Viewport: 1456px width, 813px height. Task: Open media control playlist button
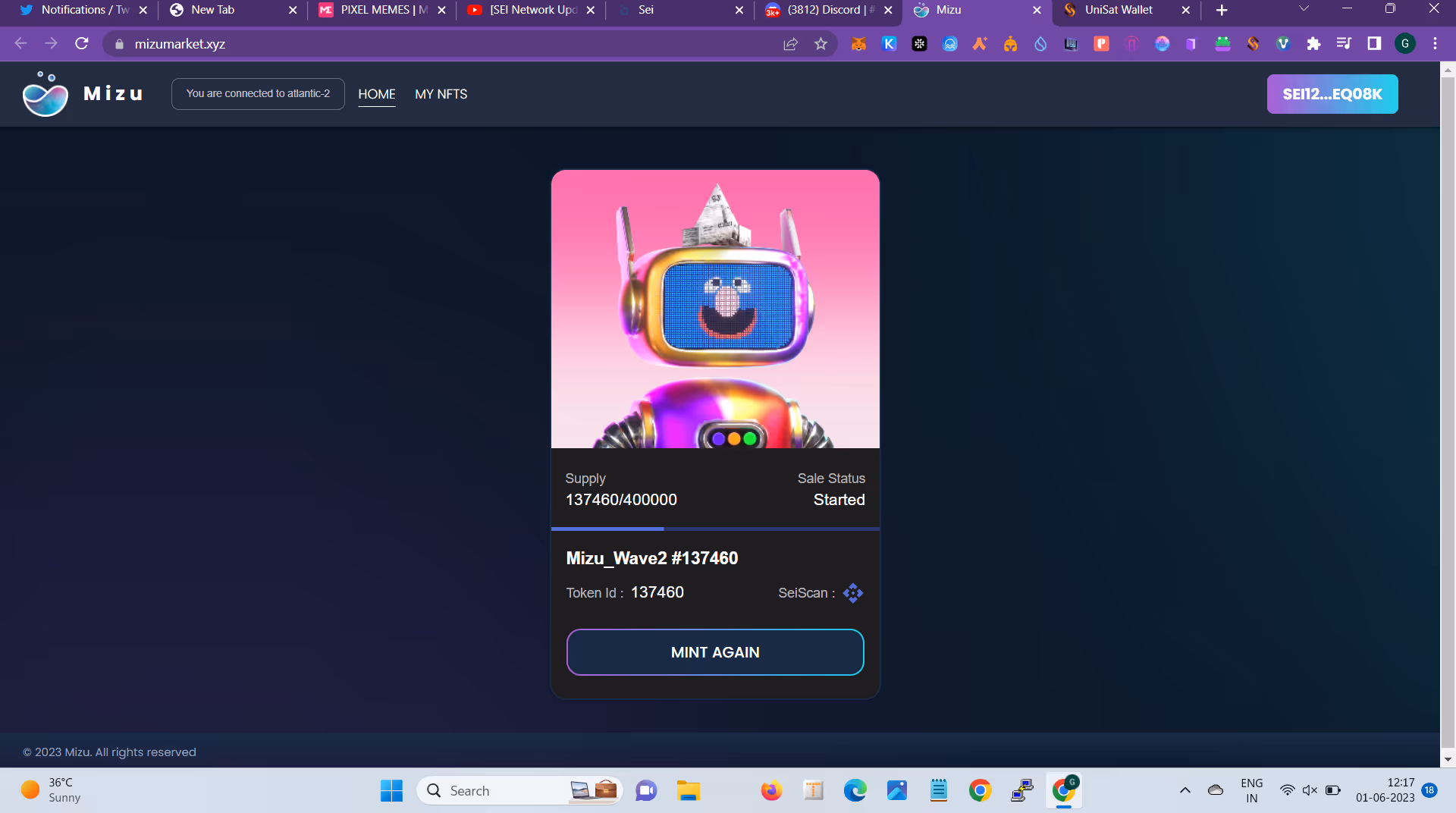click(1344, 44)
